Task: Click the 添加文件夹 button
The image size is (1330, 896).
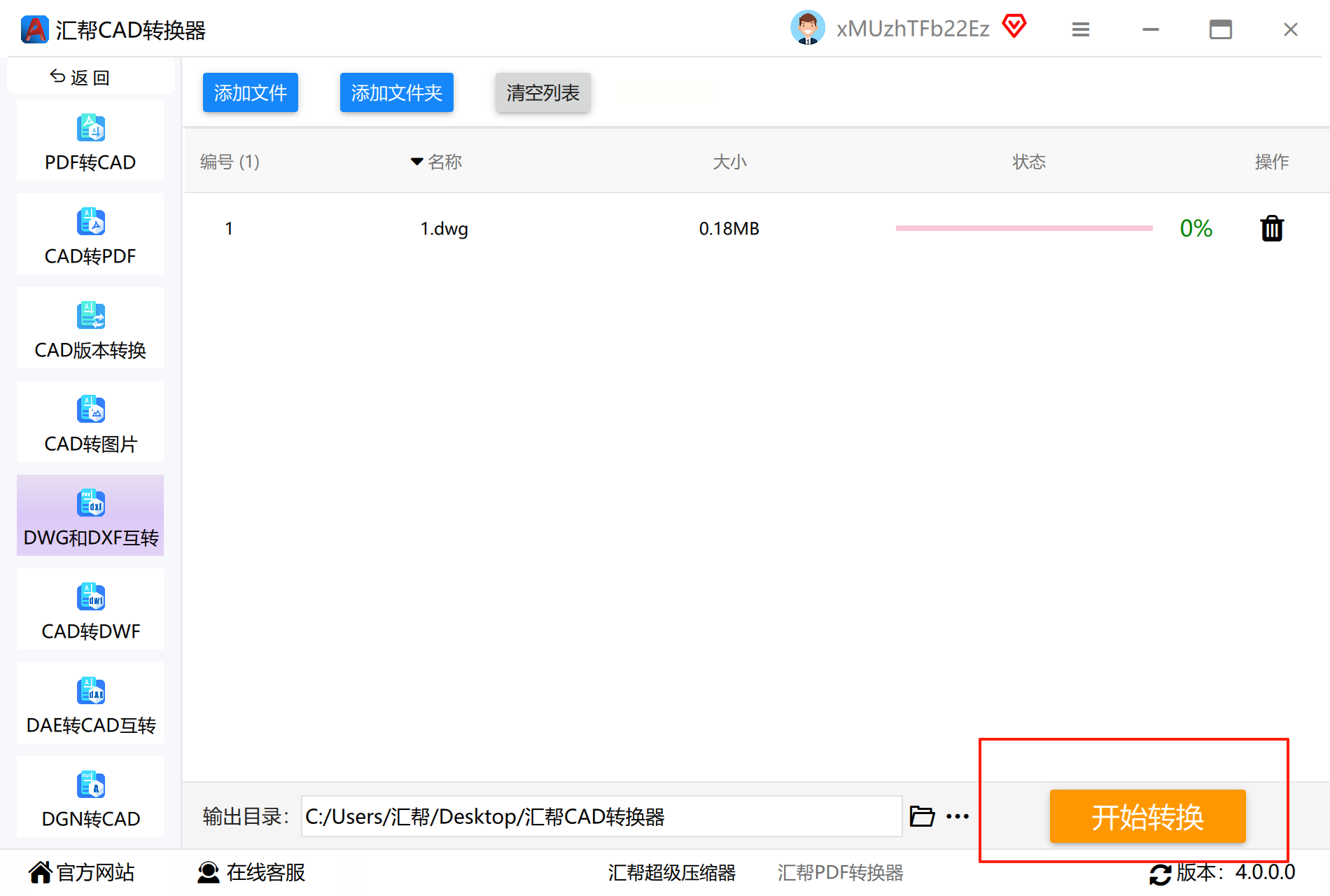Action: [397, 92]
